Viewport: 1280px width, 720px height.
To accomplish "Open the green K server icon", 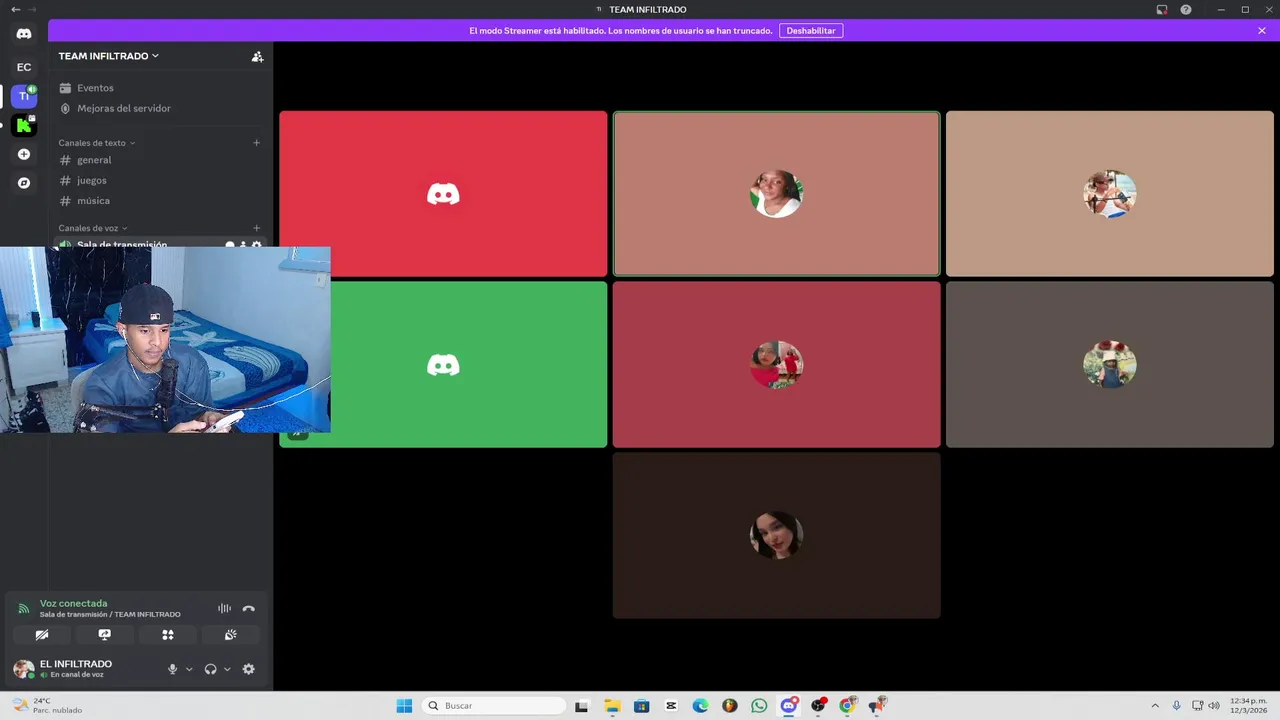I will pos(24,125).
